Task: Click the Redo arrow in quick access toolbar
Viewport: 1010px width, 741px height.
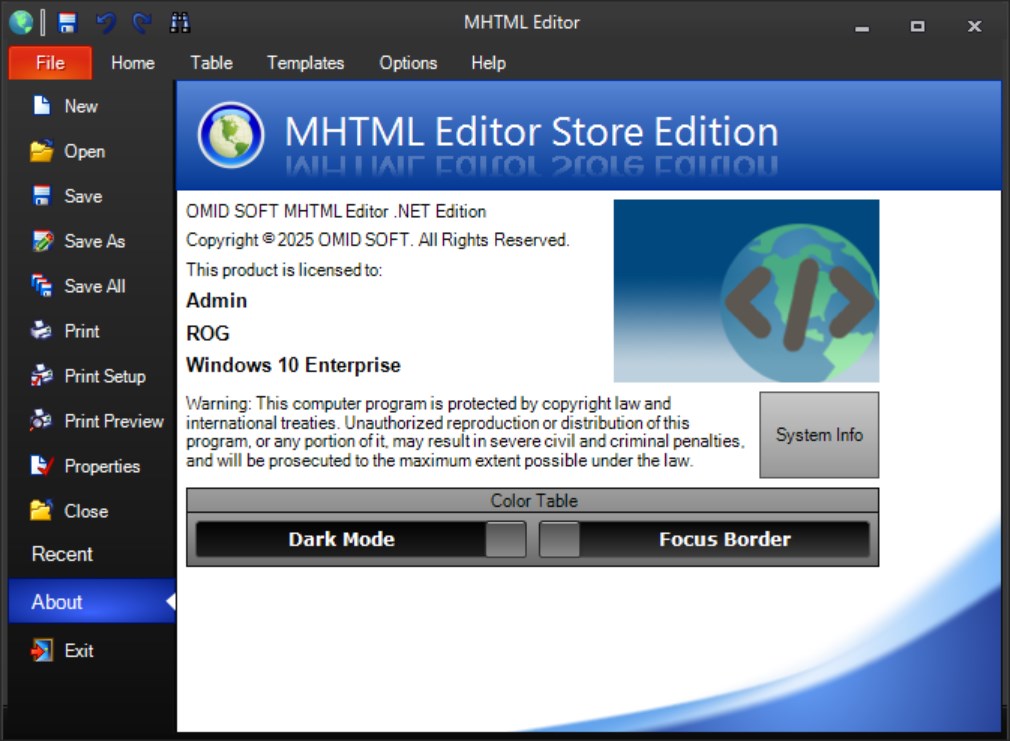Action: coord(142,23)
